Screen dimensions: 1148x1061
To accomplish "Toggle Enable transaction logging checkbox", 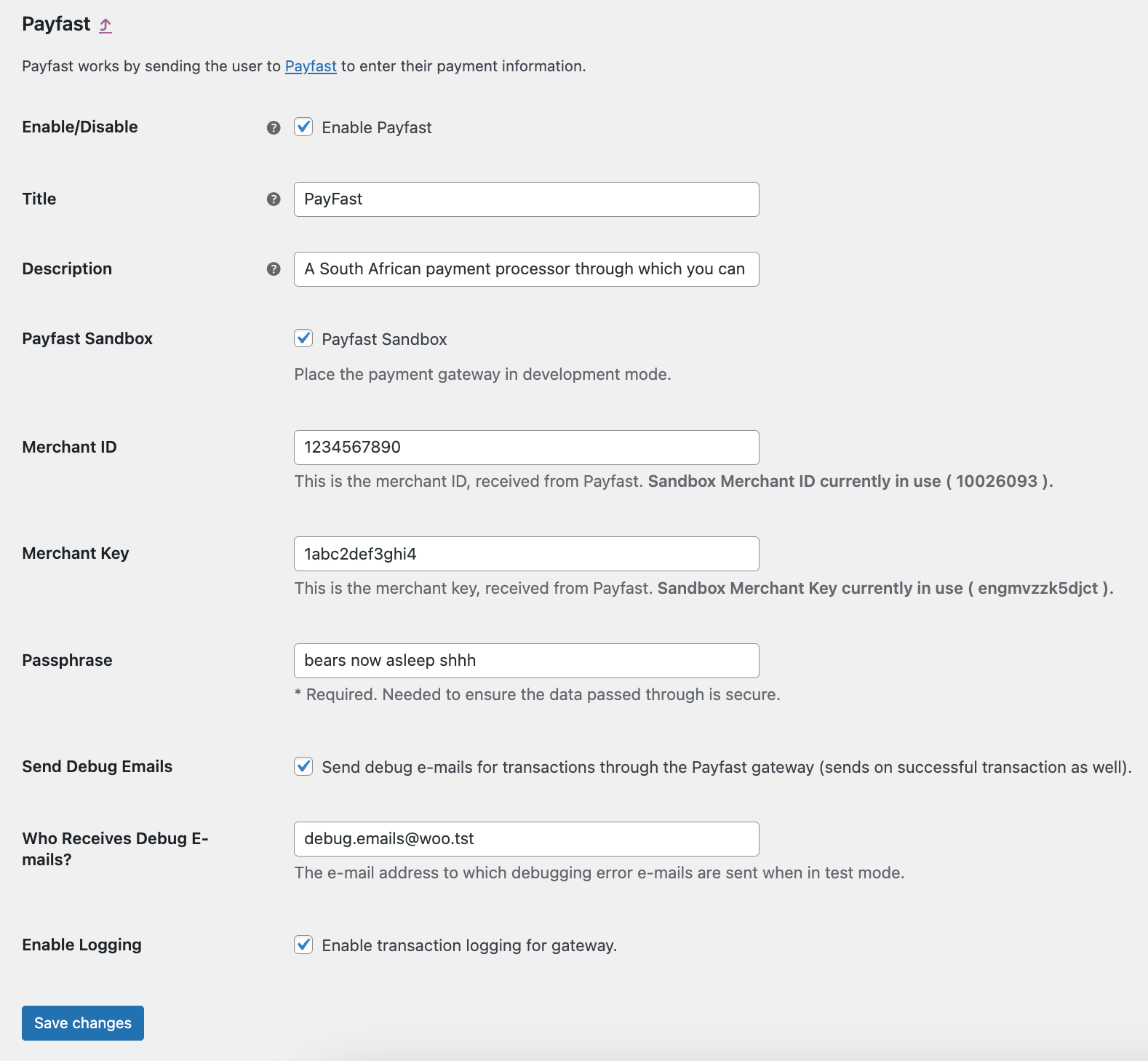I will point(303,945).
